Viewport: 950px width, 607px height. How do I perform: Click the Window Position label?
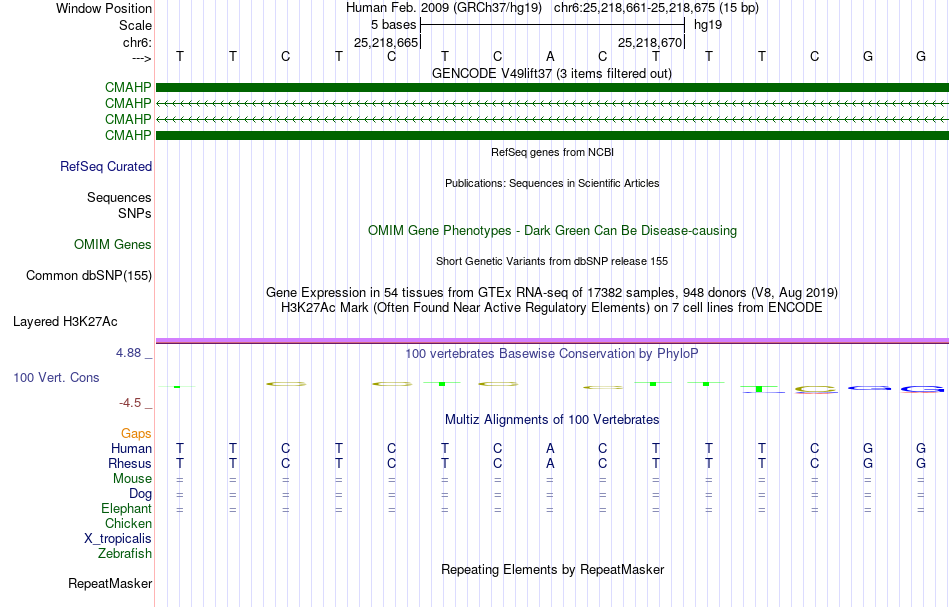(x=104, y=8)
